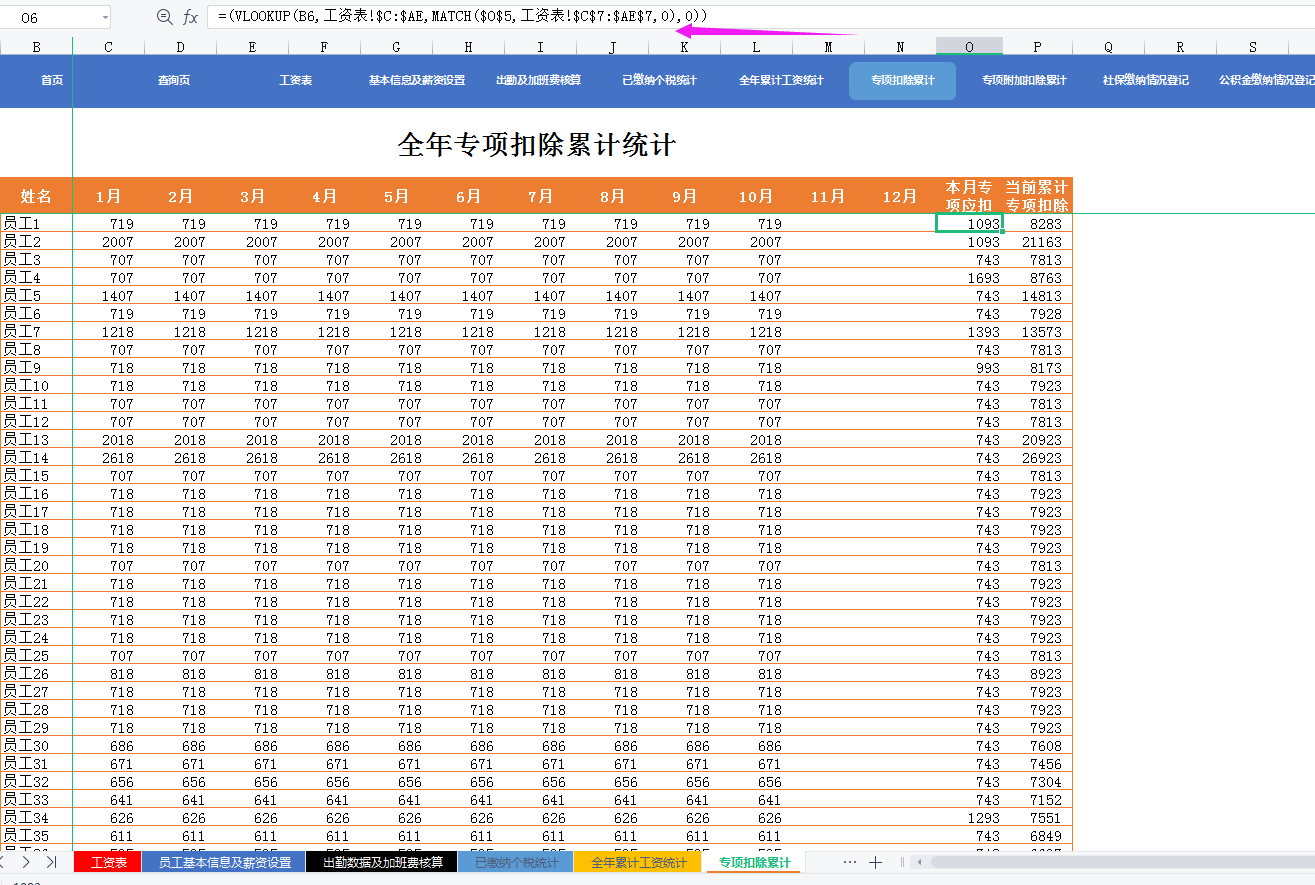Open the sheet list via the ellipsis icon
This screenshot has height=885, width=1315.
pyautogui.click(x=851, y=861)
